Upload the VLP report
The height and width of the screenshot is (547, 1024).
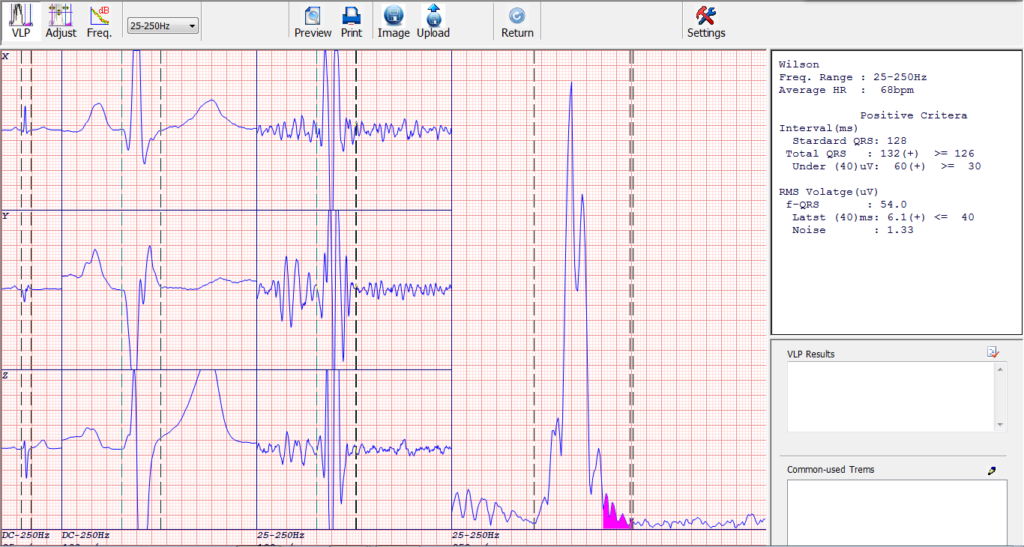[433, 21]
